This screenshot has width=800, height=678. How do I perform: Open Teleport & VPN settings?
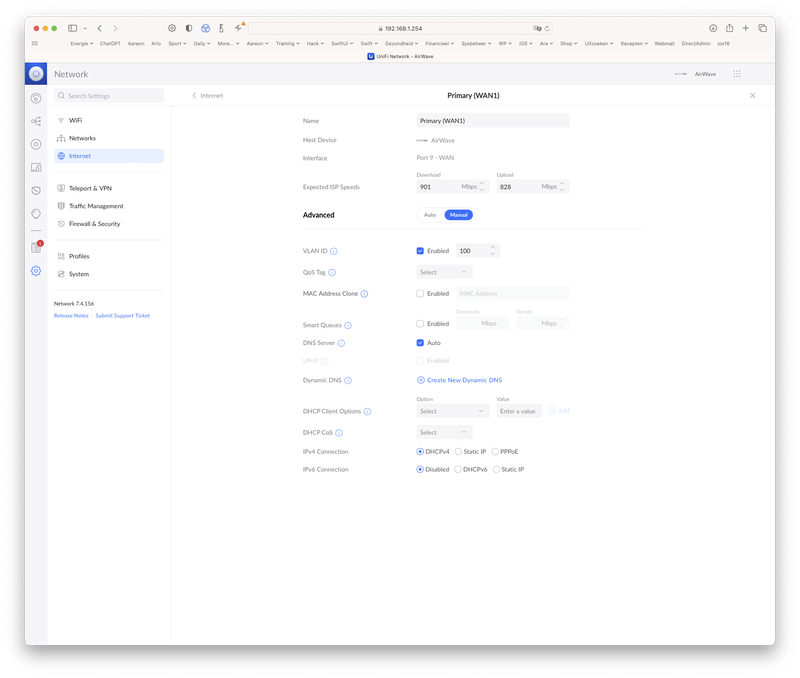(109, 188)
